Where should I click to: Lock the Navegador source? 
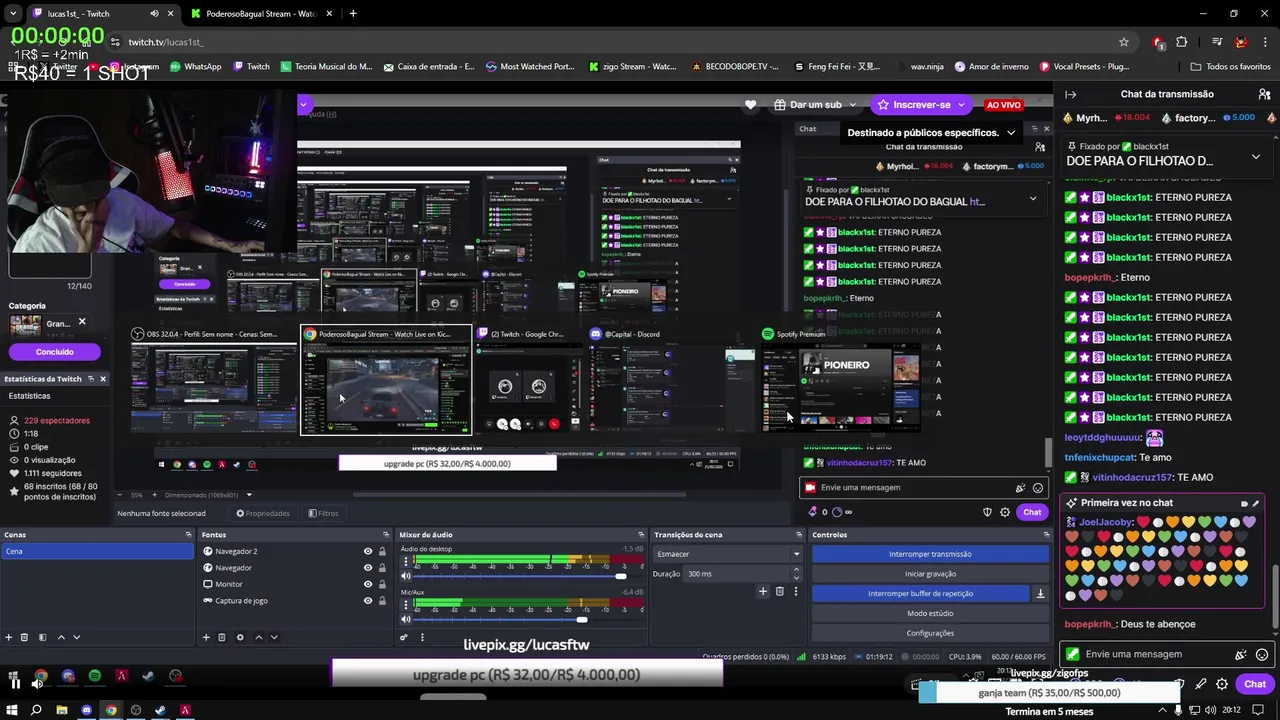click(x=382, y=568)
